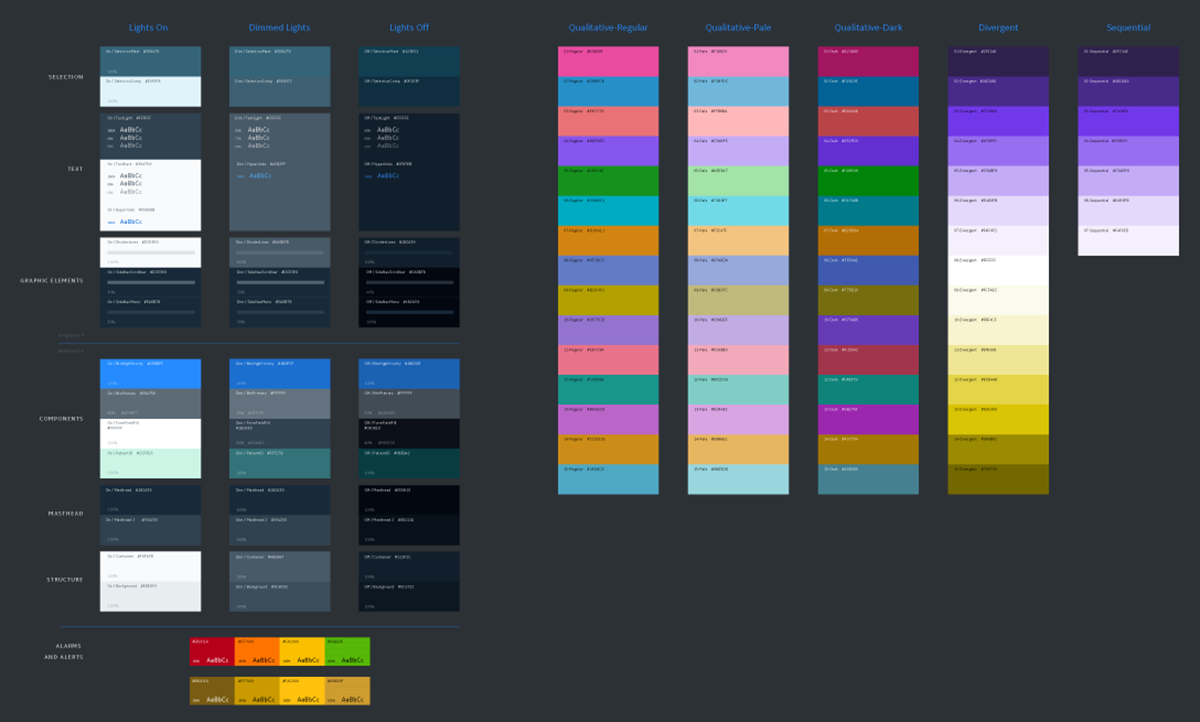Pick the 07 Sequential palest lavender swatch

(x=1128, y=241)
